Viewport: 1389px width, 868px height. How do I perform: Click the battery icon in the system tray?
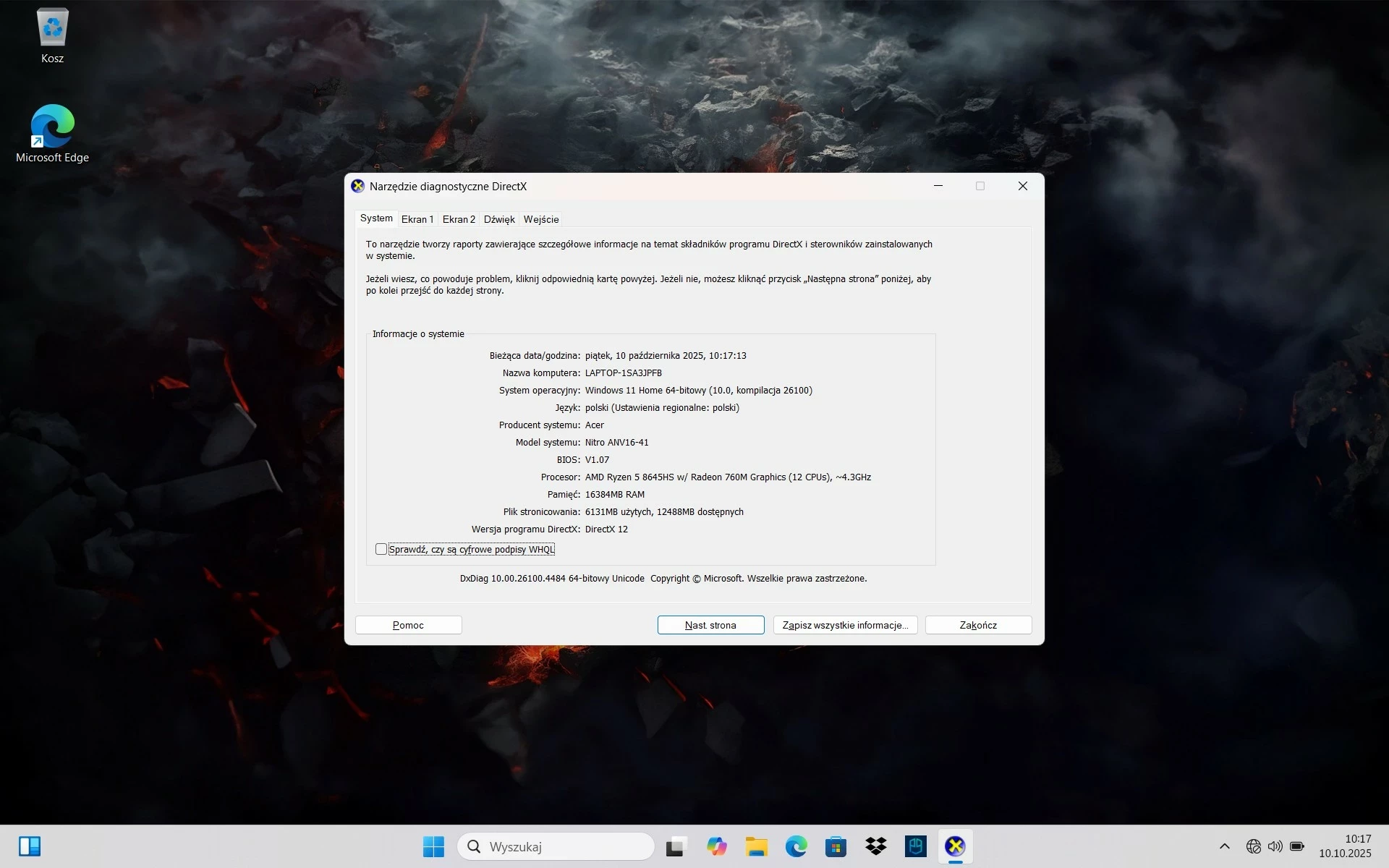point(1297,846)
